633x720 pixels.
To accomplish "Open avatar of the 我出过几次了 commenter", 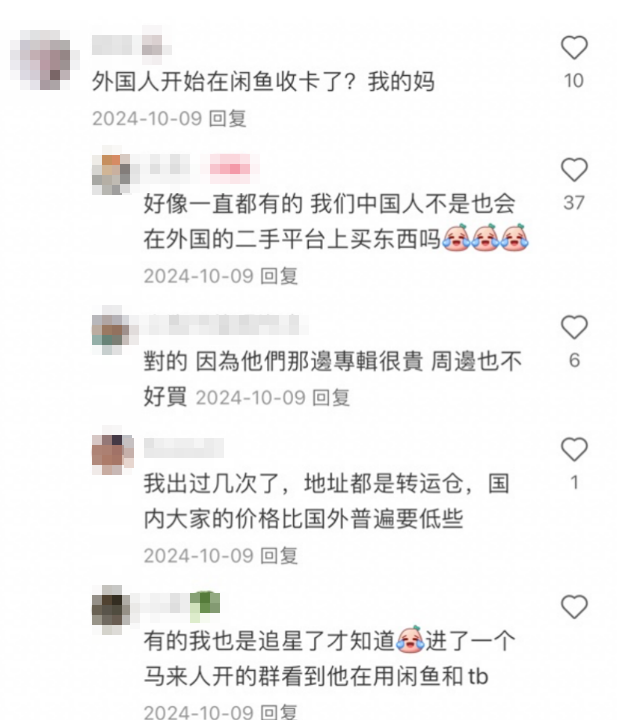I will (x=112, y=454).
